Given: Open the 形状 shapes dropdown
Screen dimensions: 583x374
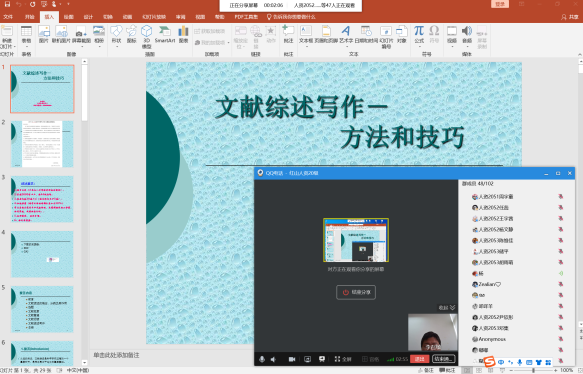Looking at the screenshot, I should (116, 36).
